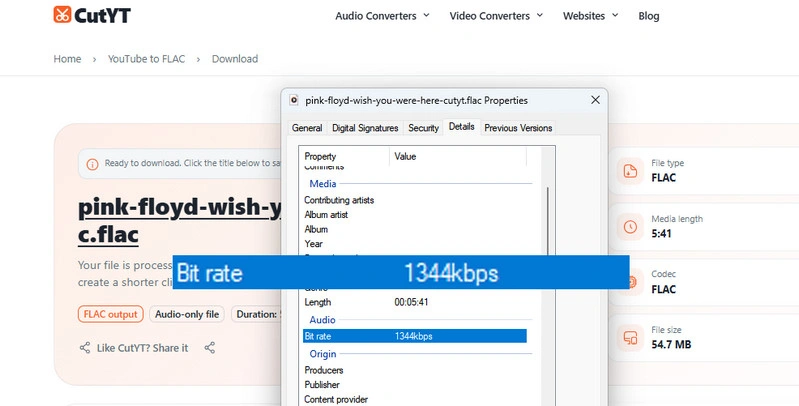Click FLAC value under Codec

coord(663,289)
